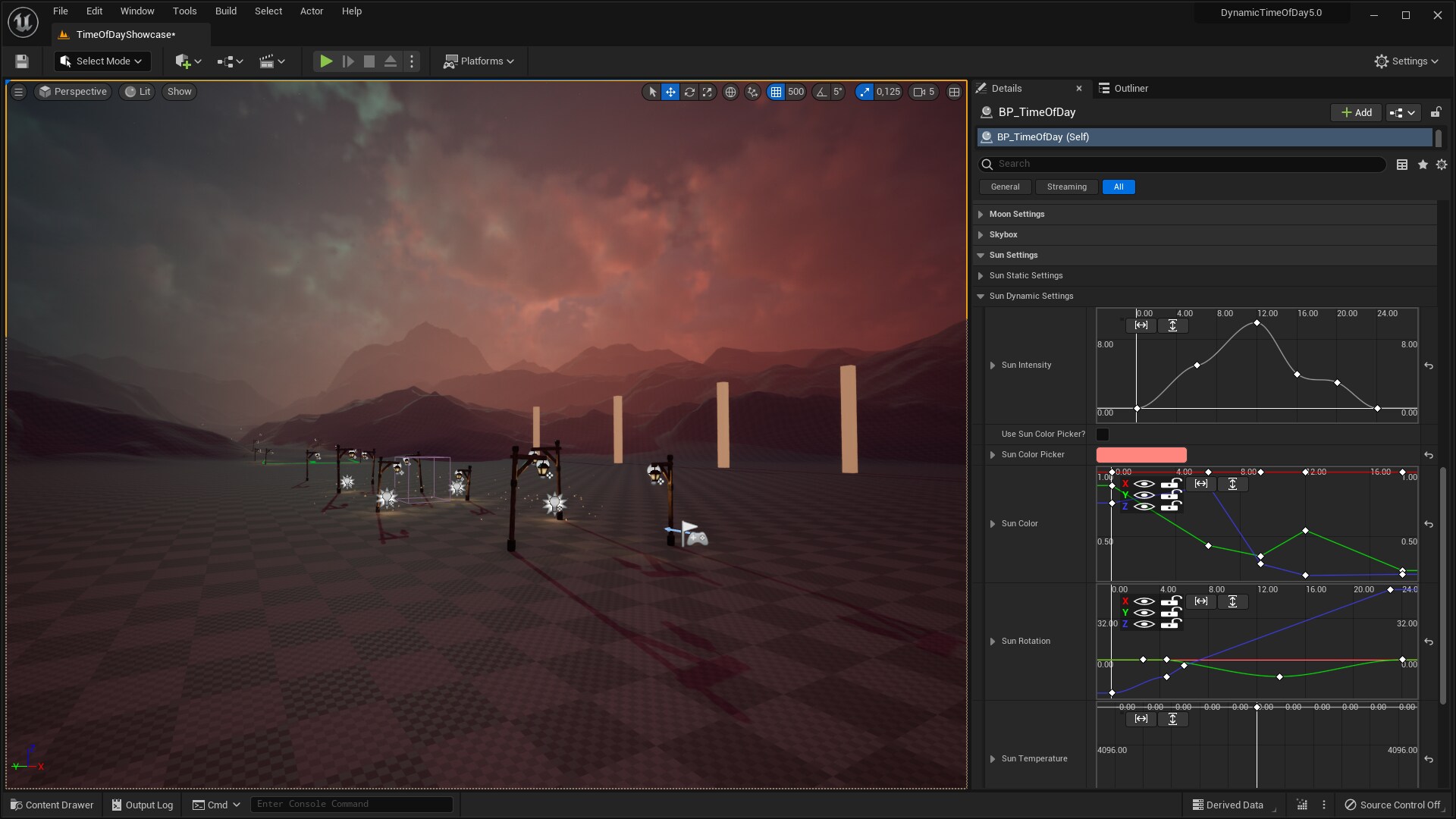Toggle grid snapping icon next to 500
The height and width of the screenshot is (819, 1456).
click(x=775, y=92)
